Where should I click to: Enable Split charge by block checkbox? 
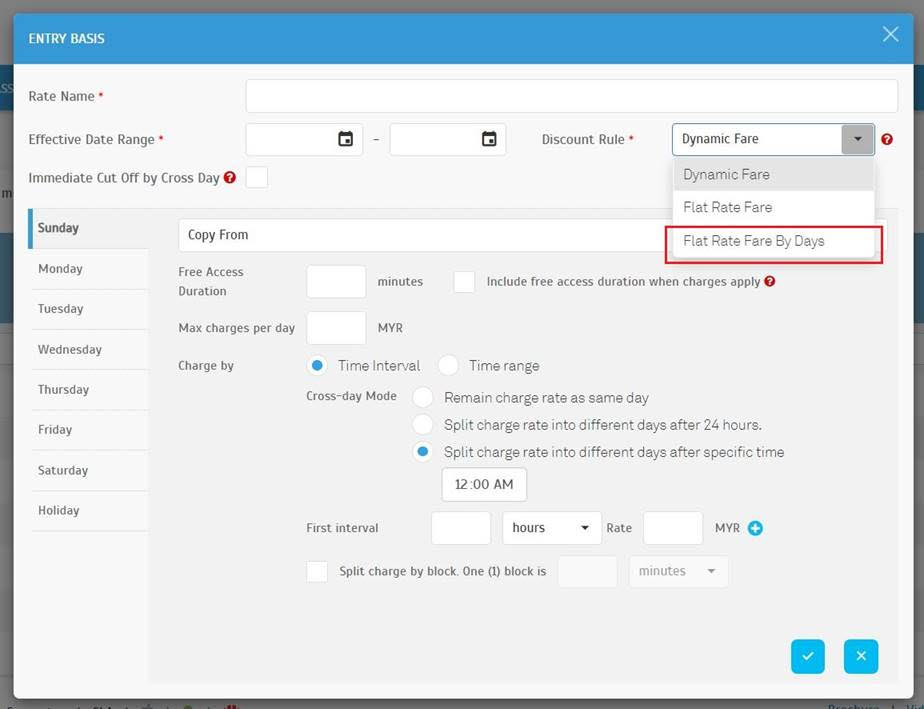coord(317,571)
